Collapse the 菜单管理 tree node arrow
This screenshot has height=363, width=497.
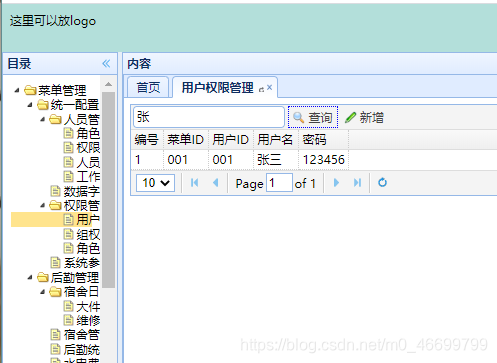tap(17, 90)
